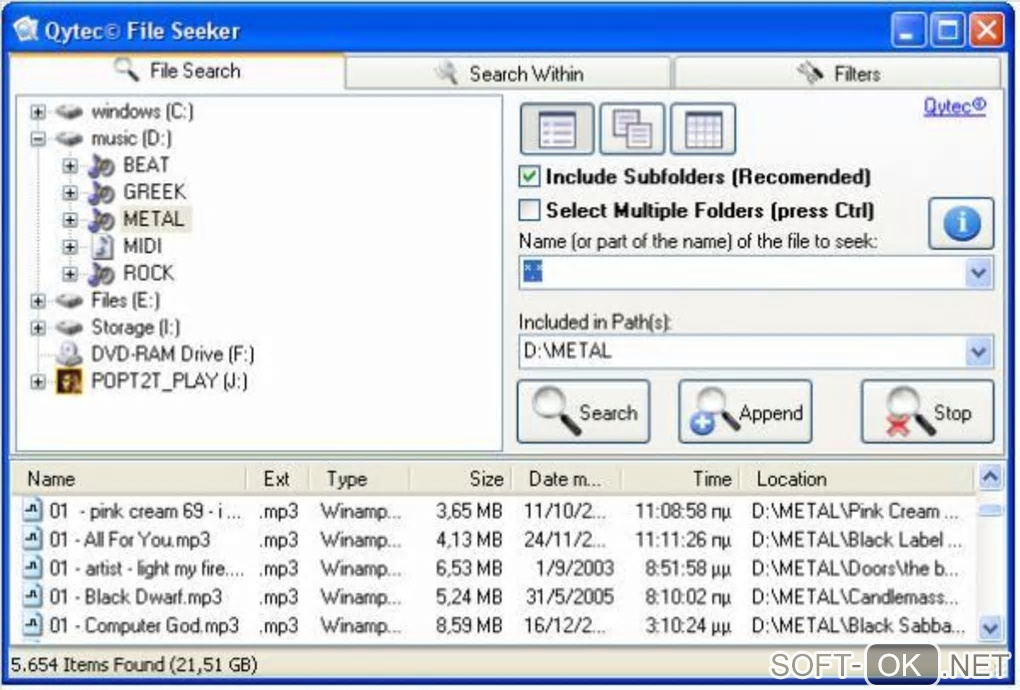Viewport: 1020px width, 690px height.
Task: Click the Files (E:) drive icon
Action: (69, 300)
